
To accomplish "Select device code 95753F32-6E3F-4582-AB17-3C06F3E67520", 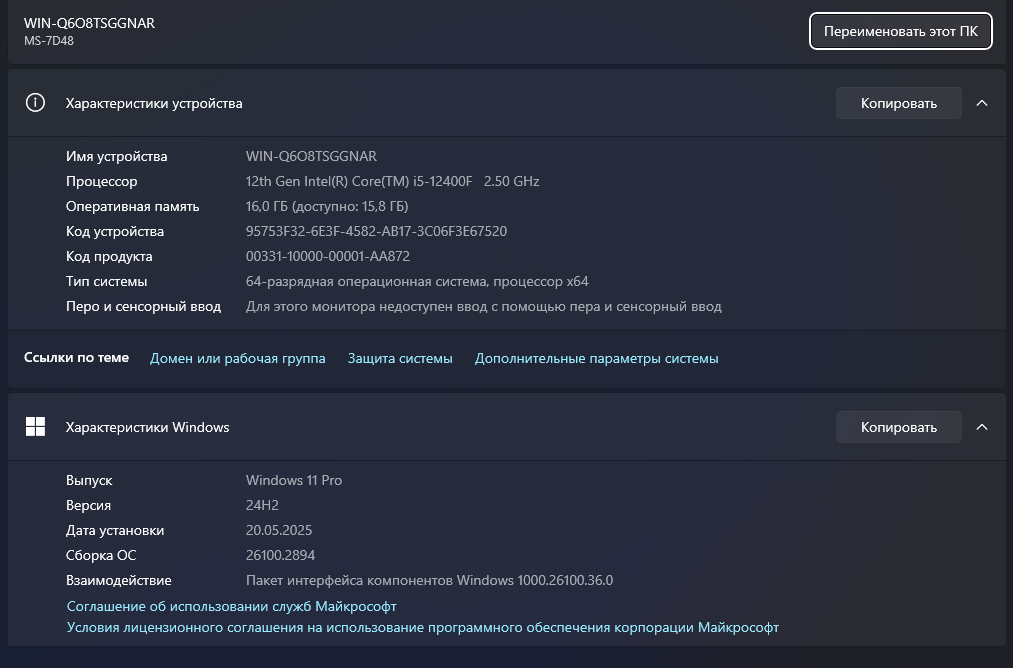I will pos(376,231).
